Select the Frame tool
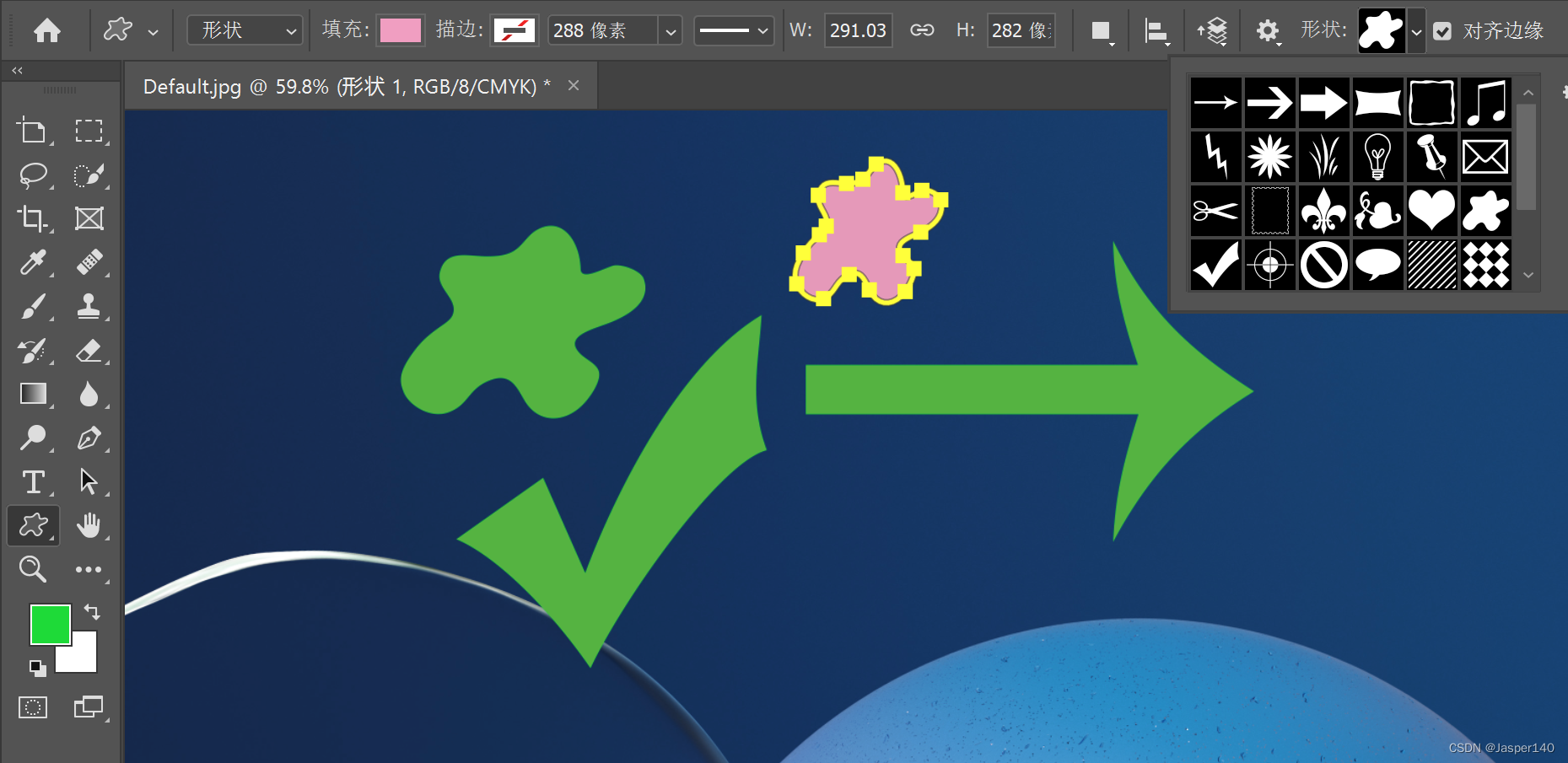Image resolution: width=1568 pixels, height=763 pixels. pos(89,218)
